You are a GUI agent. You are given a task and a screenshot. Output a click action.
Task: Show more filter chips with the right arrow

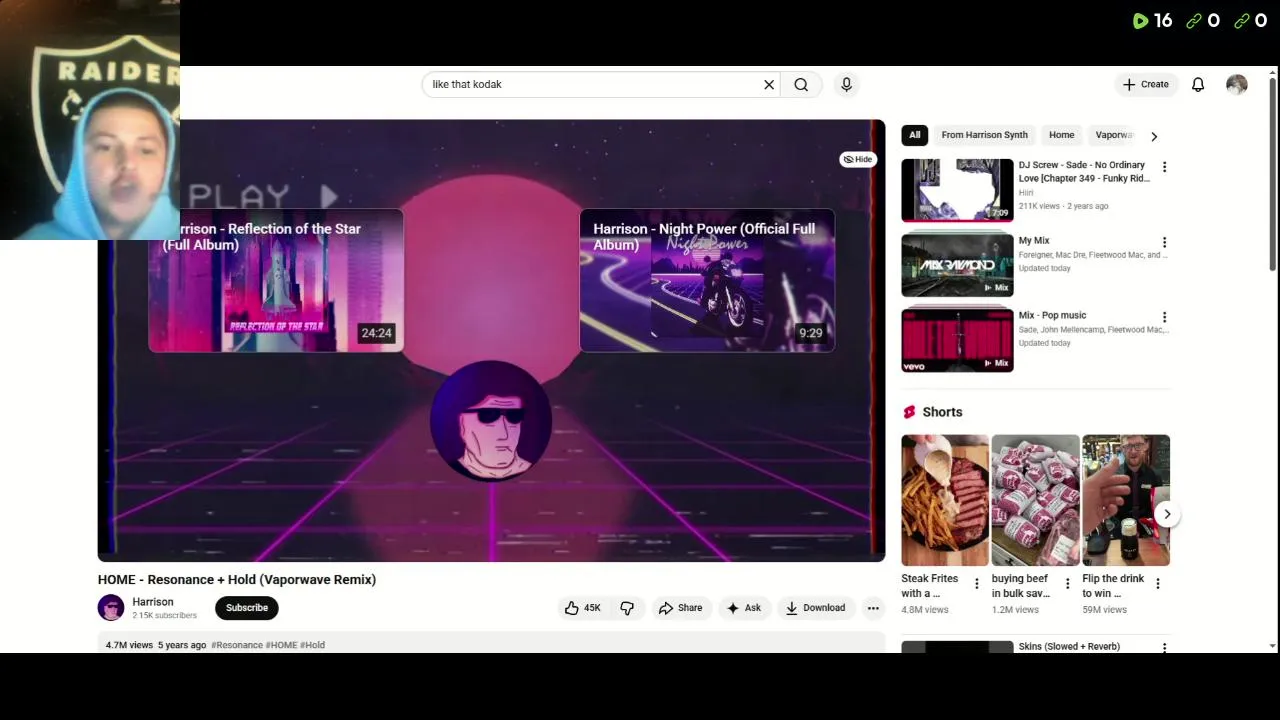[1154, 136]
